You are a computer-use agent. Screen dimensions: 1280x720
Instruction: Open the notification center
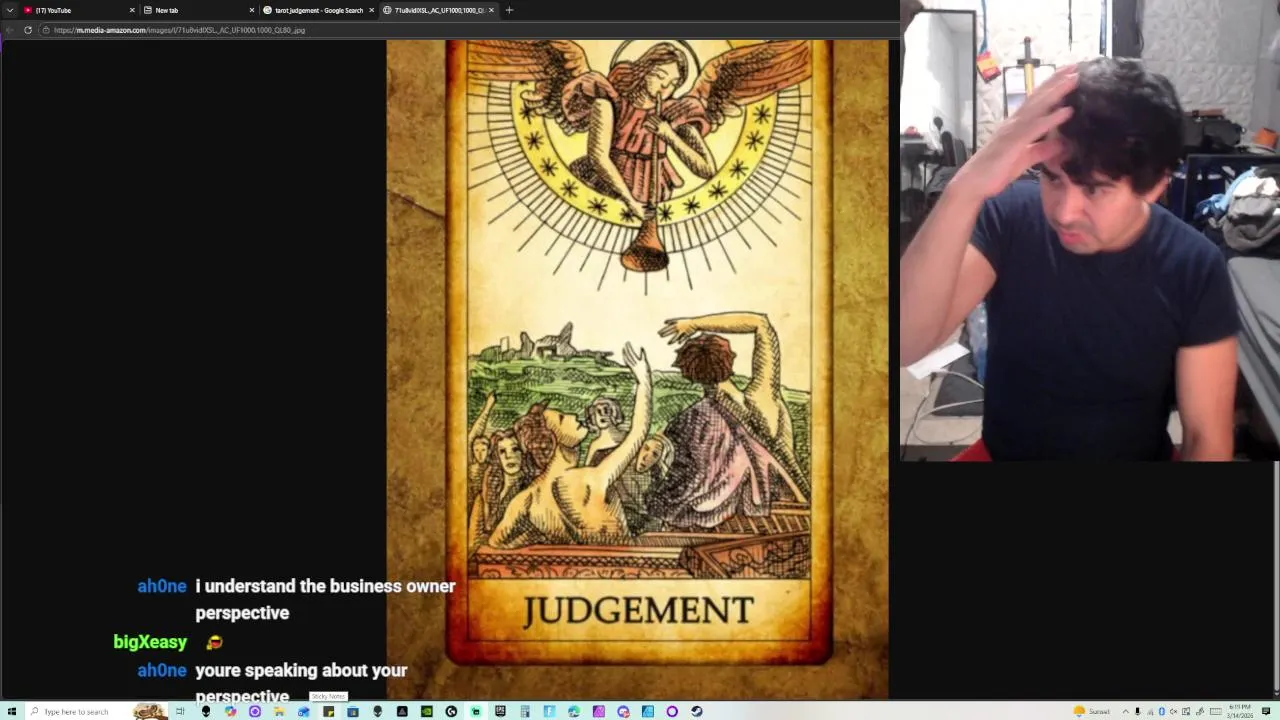[x=1266, y=711]
